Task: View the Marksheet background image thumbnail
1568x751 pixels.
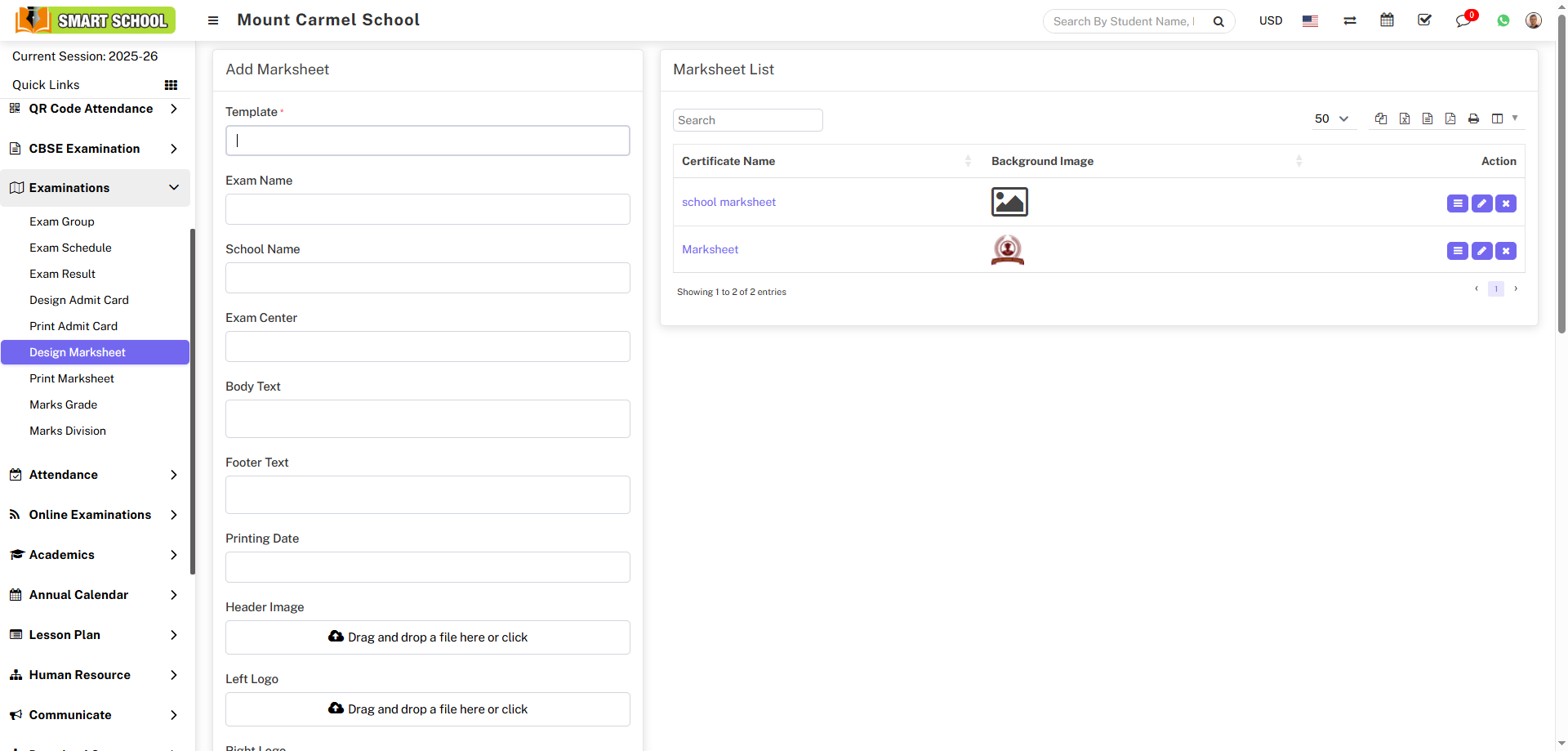Action: (x=1007, y=249)
